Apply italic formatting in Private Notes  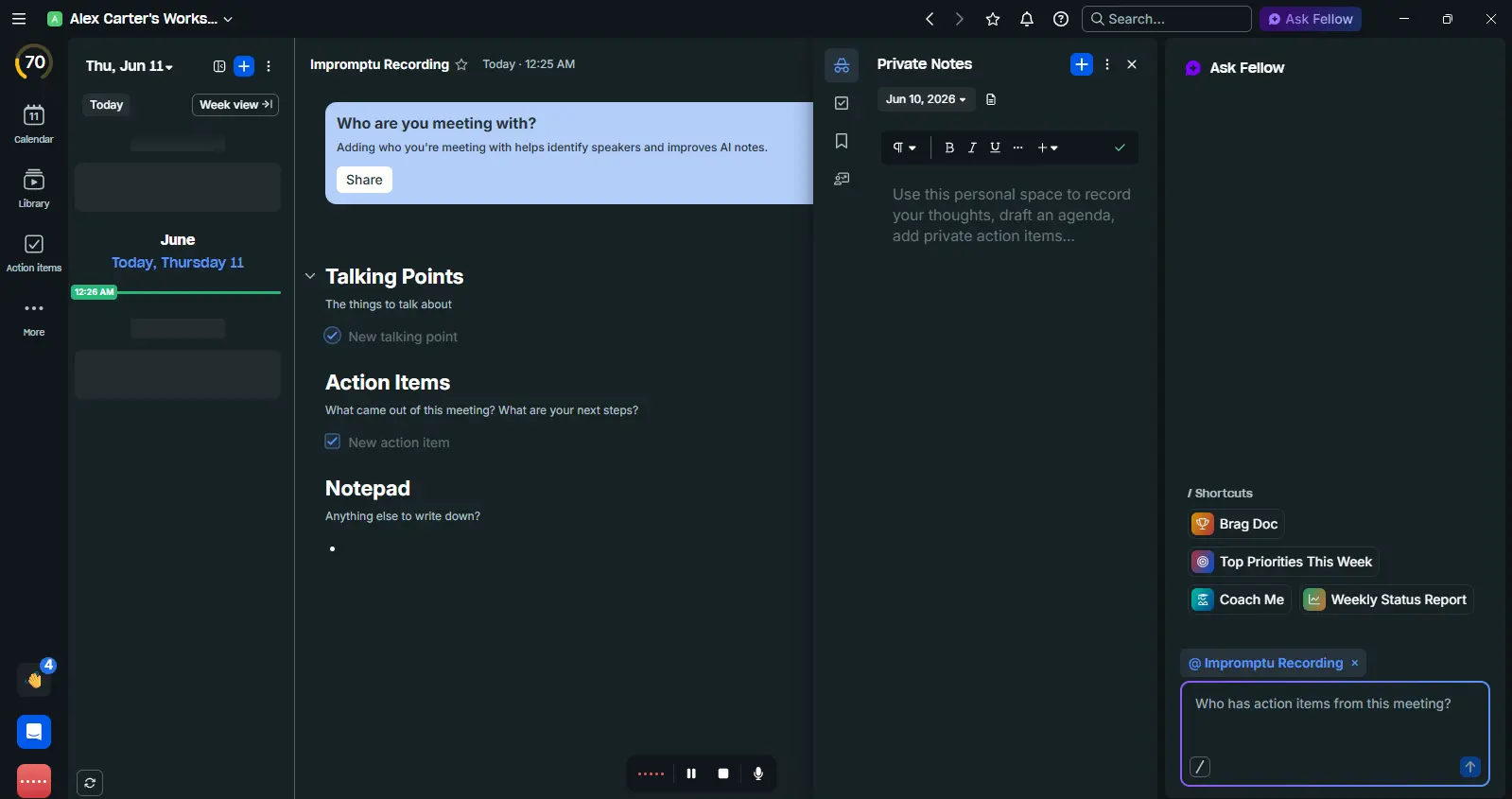click(x=972, y=148)
